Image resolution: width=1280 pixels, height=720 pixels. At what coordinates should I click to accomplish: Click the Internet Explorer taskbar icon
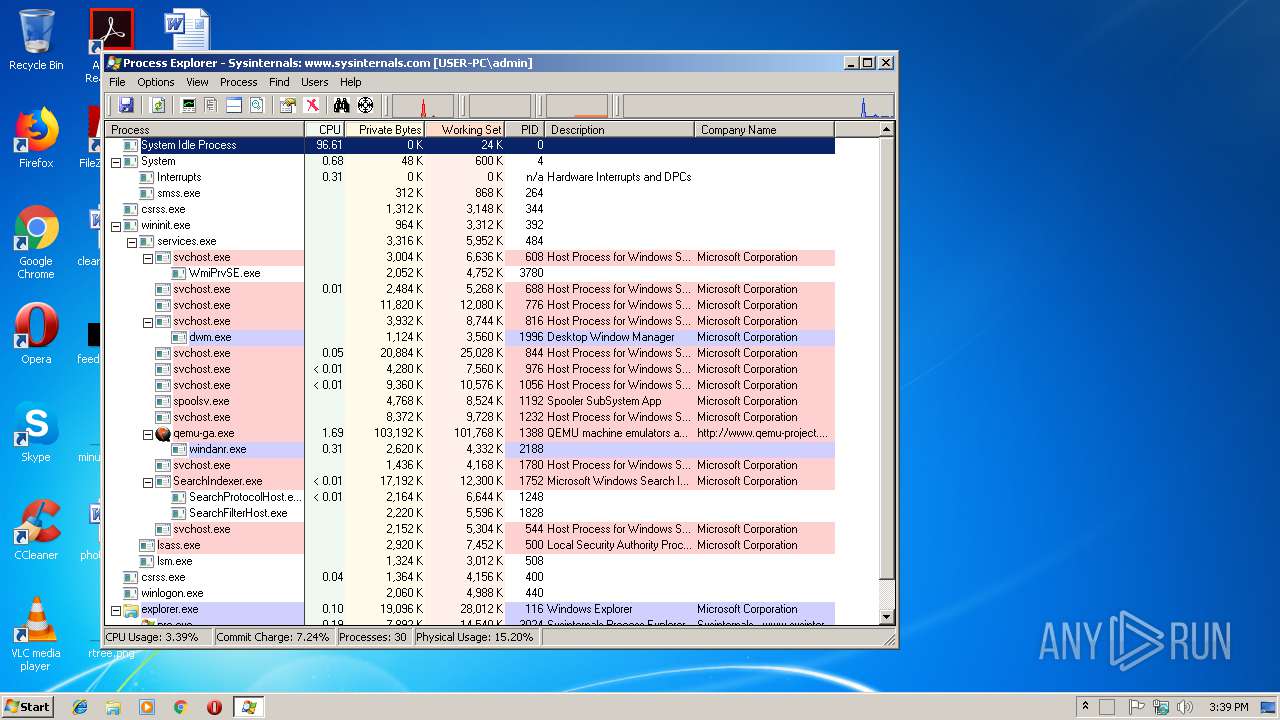(80, 707)
